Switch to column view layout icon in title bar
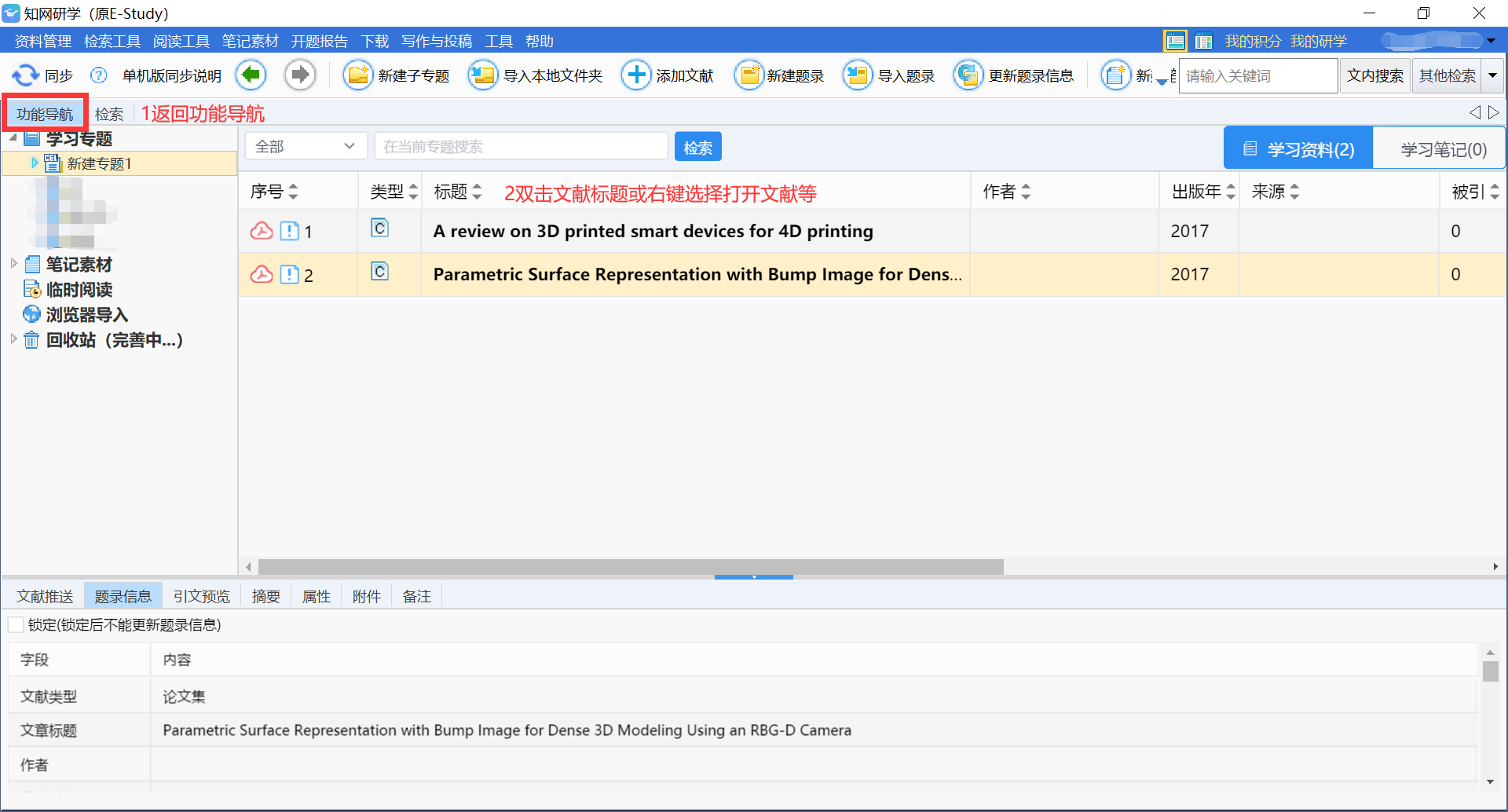The image size is (1508, 812). [1205, 40]
